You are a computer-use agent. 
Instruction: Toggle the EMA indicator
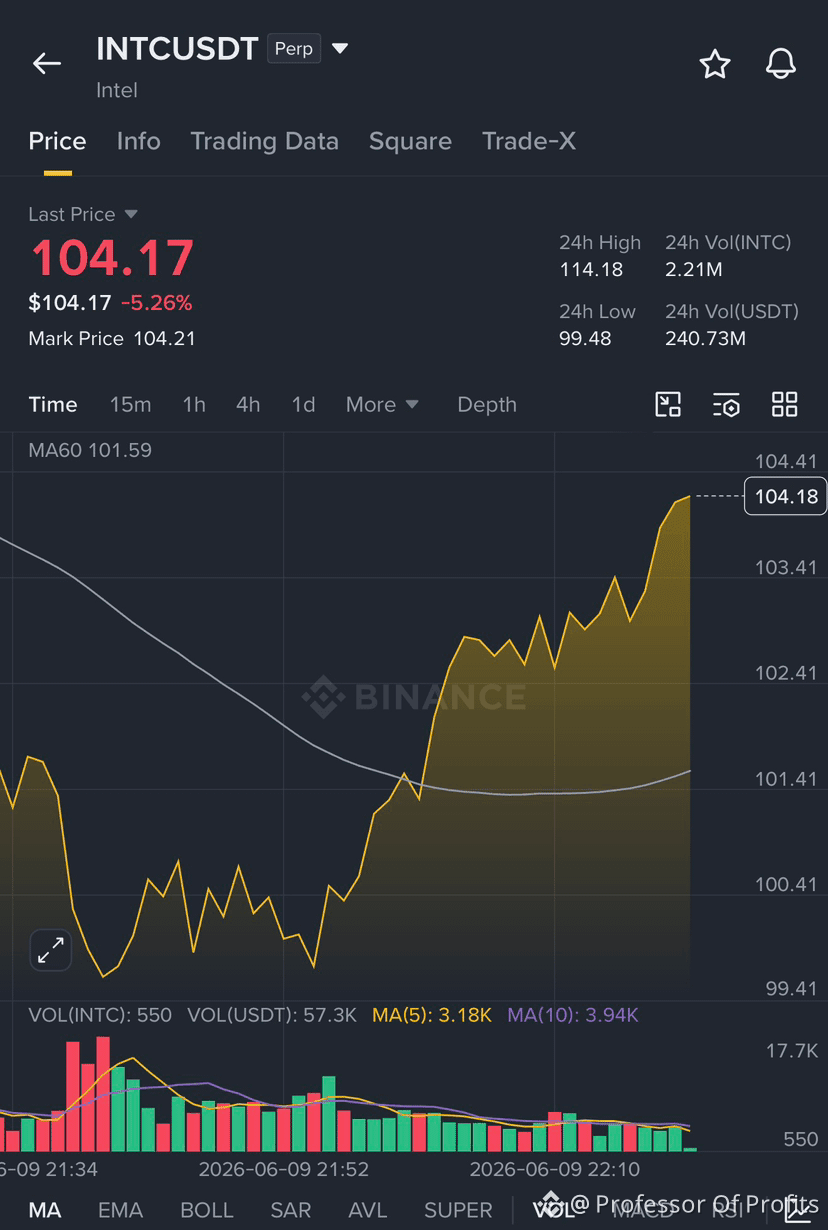click(120, 1210)
